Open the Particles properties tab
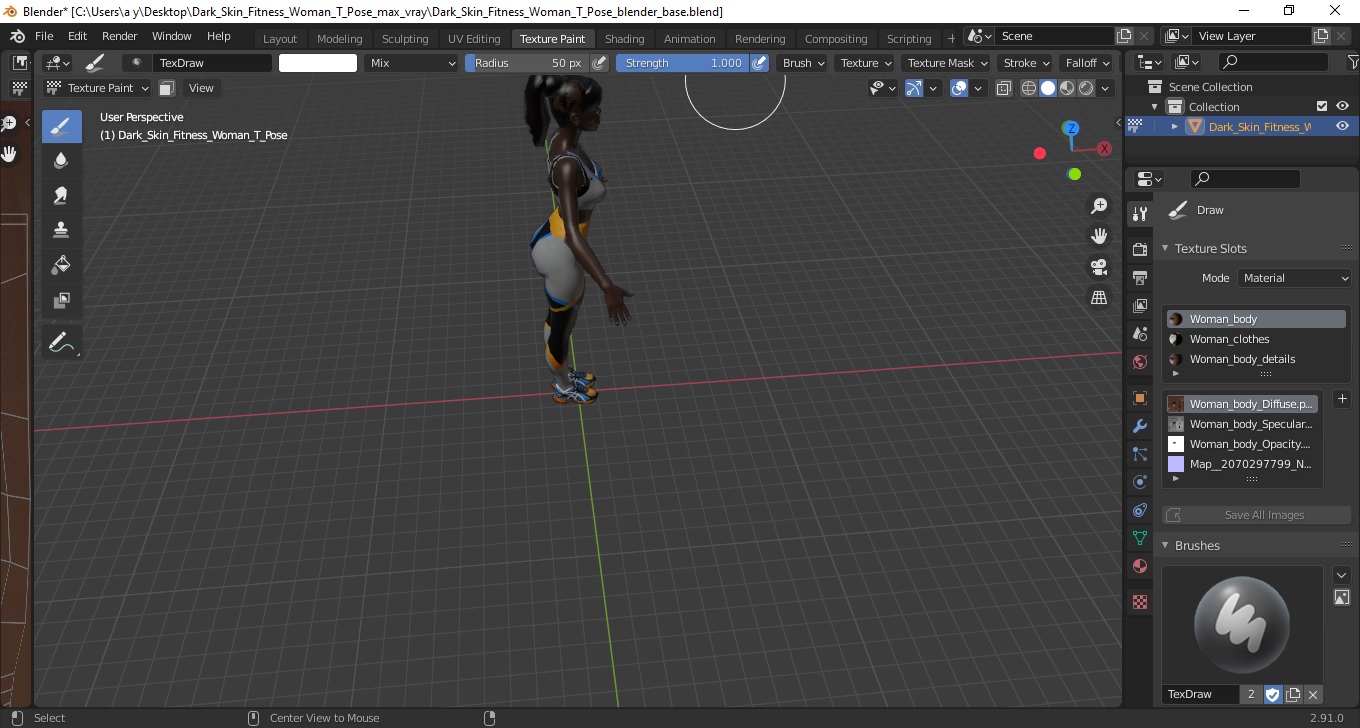The width and height of the screenshot is (1360, 728). click(x=1139, y=454)
